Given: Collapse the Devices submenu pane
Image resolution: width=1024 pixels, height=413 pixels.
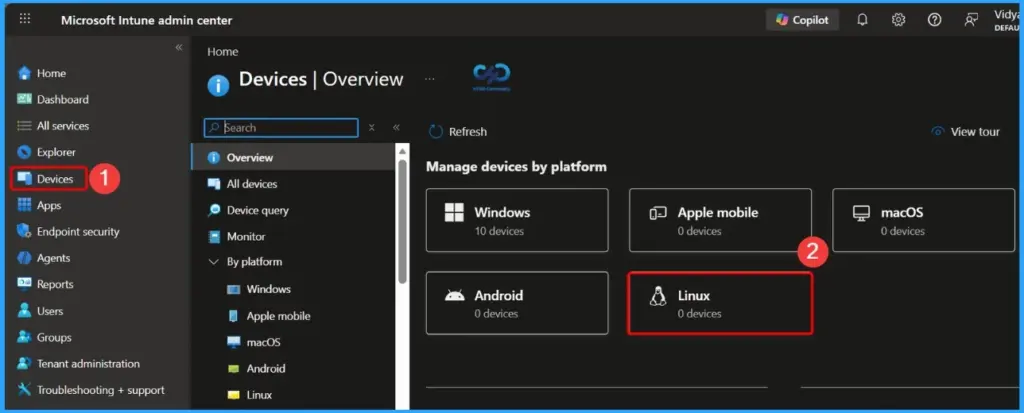Looking at the screenshot, I should tap(396, 128).
